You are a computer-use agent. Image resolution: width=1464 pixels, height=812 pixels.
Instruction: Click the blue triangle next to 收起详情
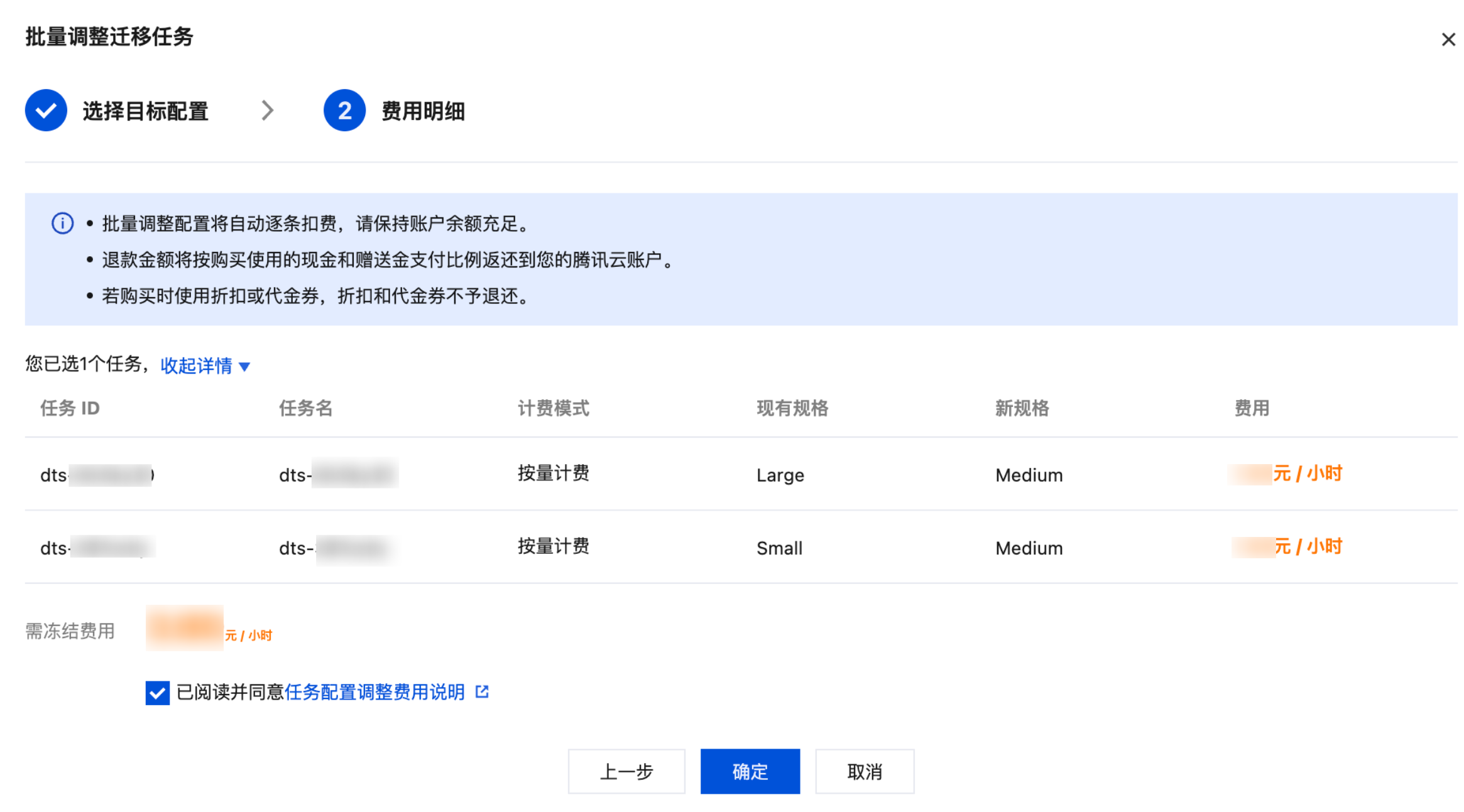(245, 367)
